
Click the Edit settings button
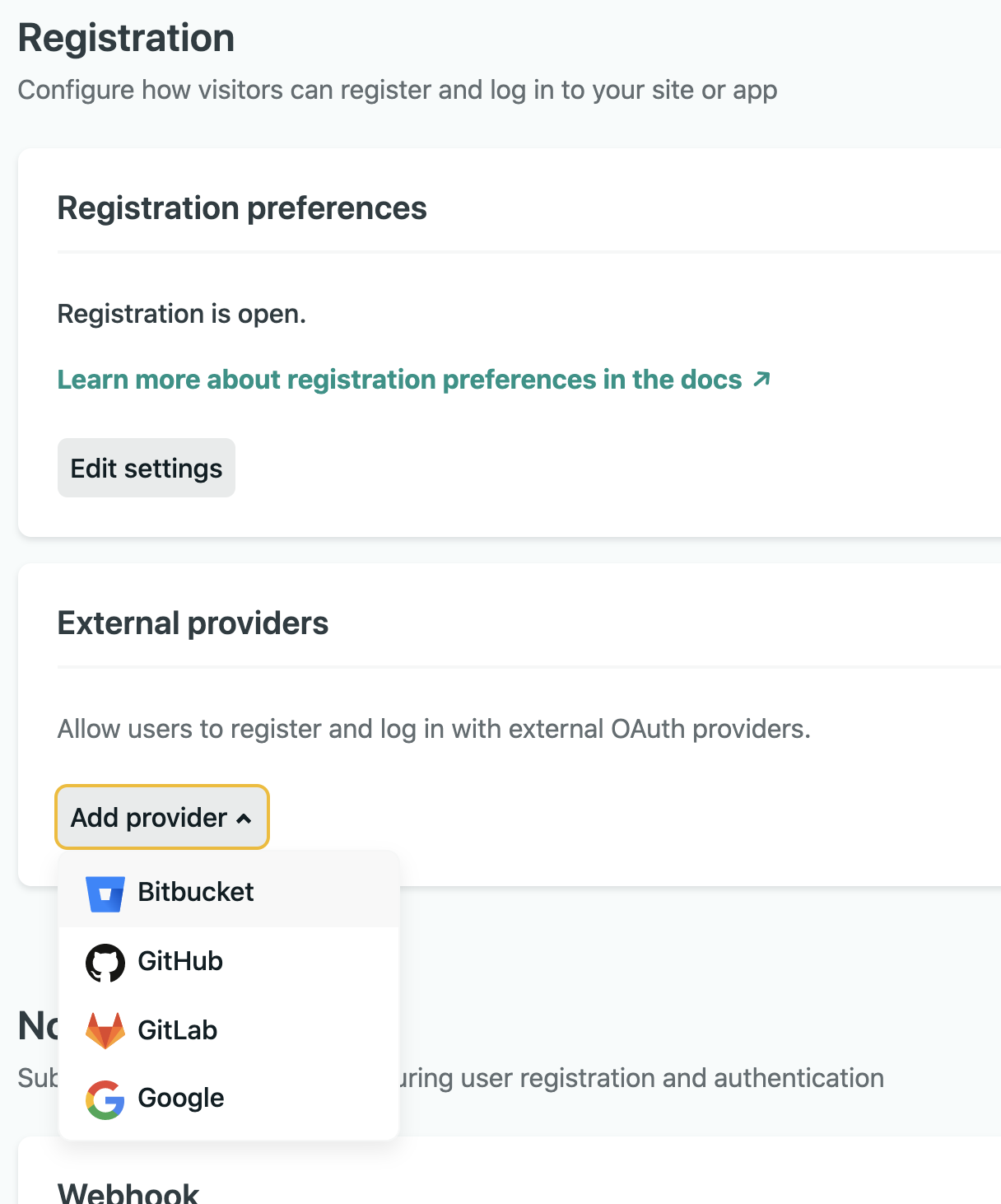(146, 468)
